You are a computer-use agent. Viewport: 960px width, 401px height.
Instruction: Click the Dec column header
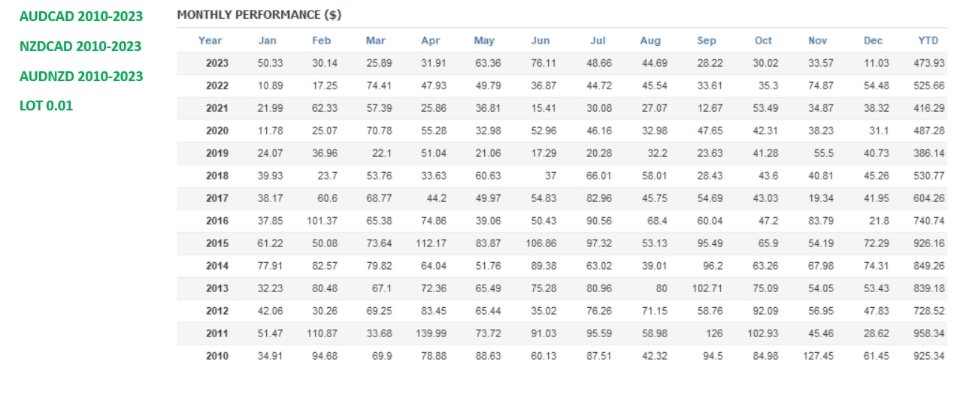pos(873,41)
